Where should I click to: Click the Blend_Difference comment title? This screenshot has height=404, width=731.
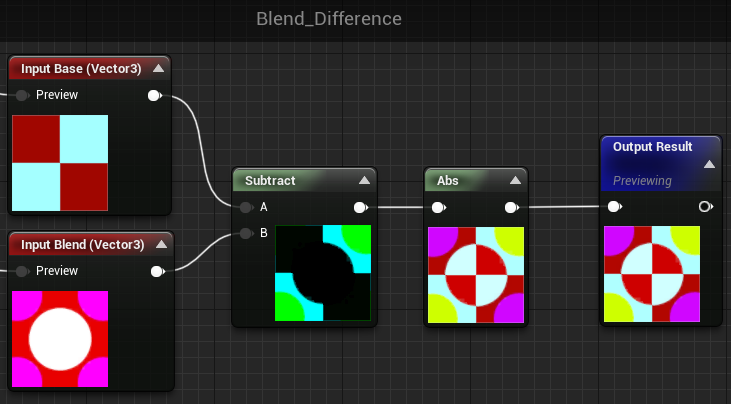click(x=329, y=19)
